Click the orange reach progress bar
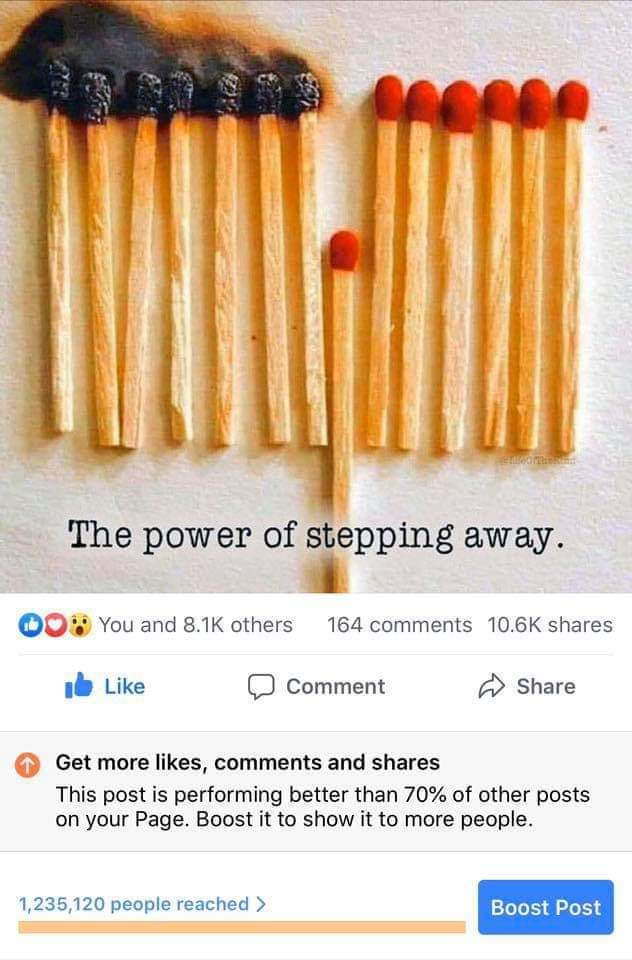 [242, 927]
